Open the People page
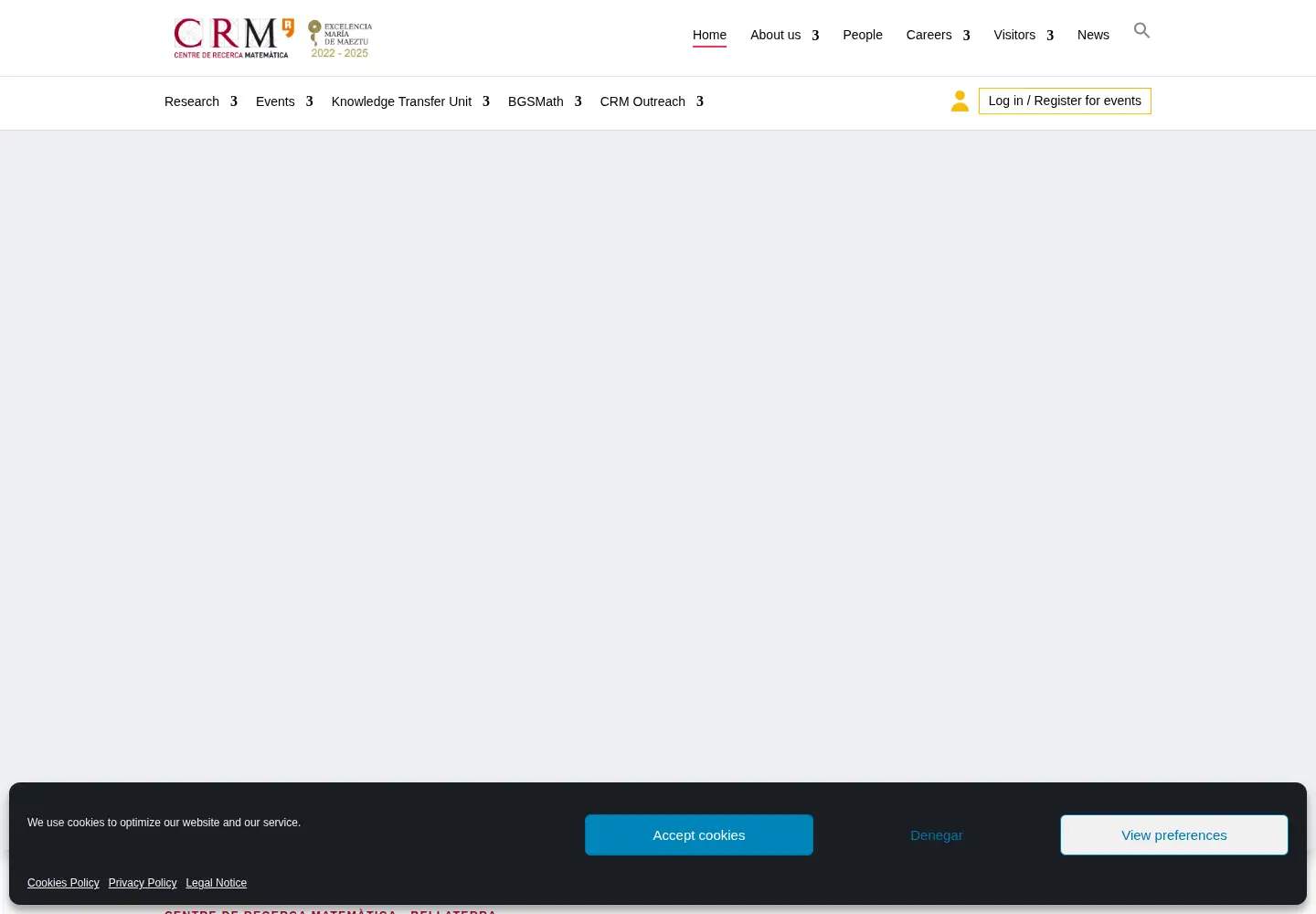The height and width of the screenshot is (914, 1316). [863, 35]
